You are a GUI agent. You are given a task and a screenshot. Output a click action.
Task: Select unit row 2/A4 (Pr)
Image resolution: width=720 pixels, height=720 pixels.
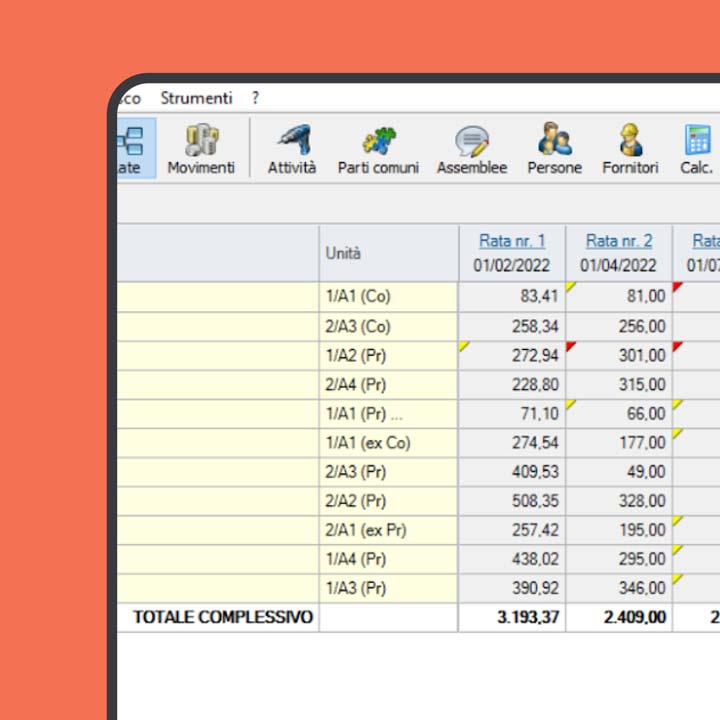(388, 385)
